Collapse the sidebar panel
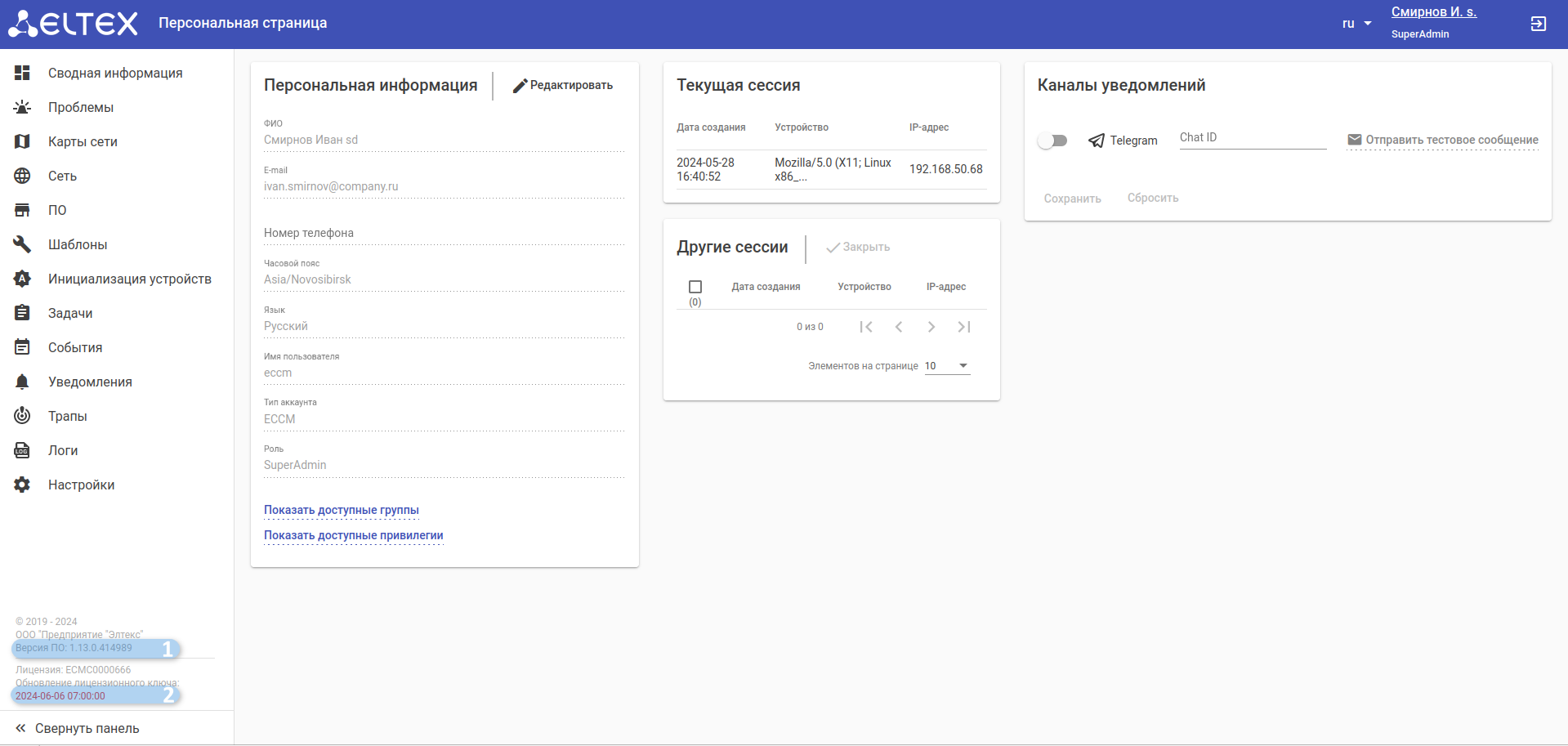The width and height of the screenshot is (1568, 746). [x=78, y=728]
